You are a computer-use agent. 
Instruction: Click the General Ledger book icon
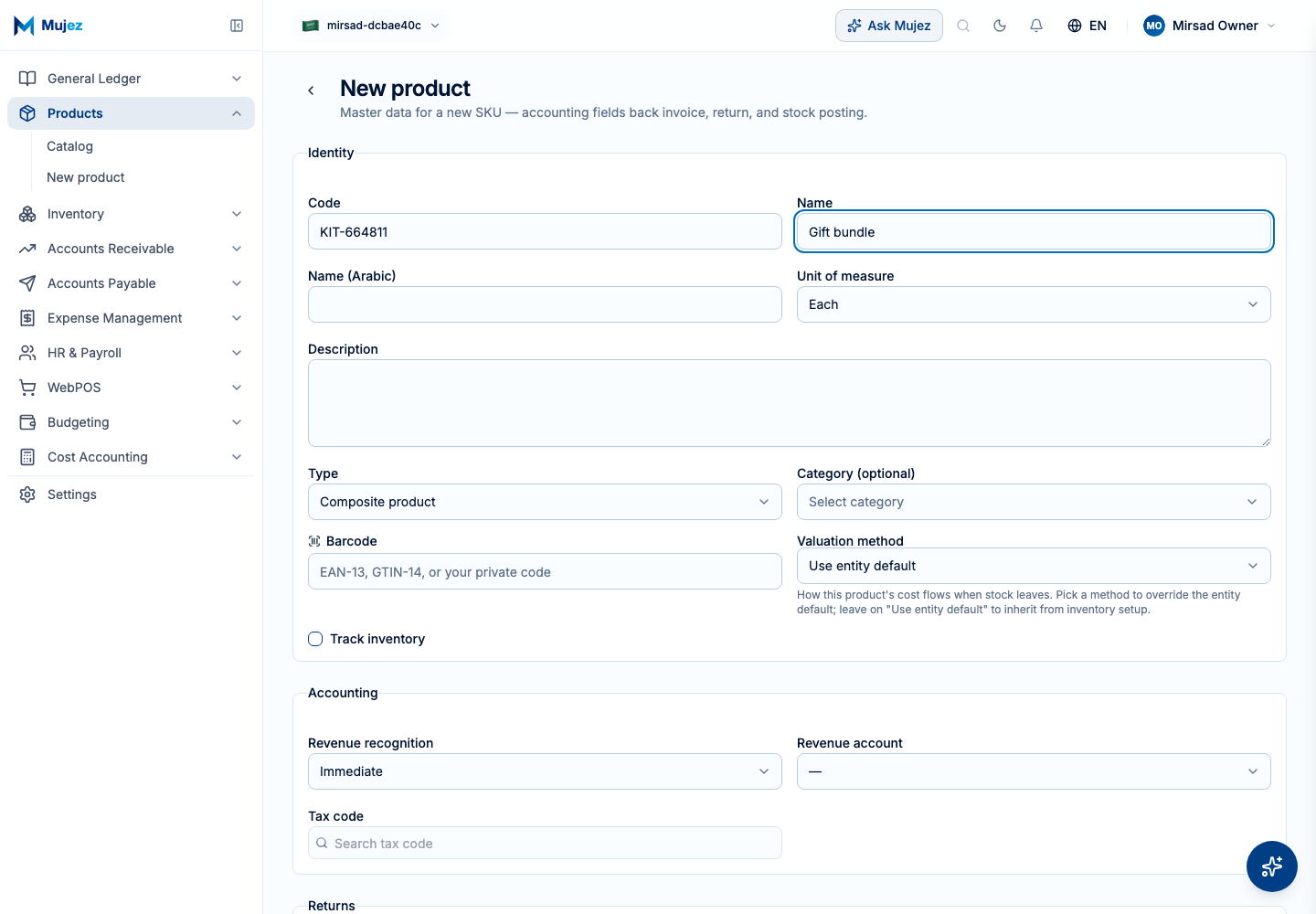27,79
